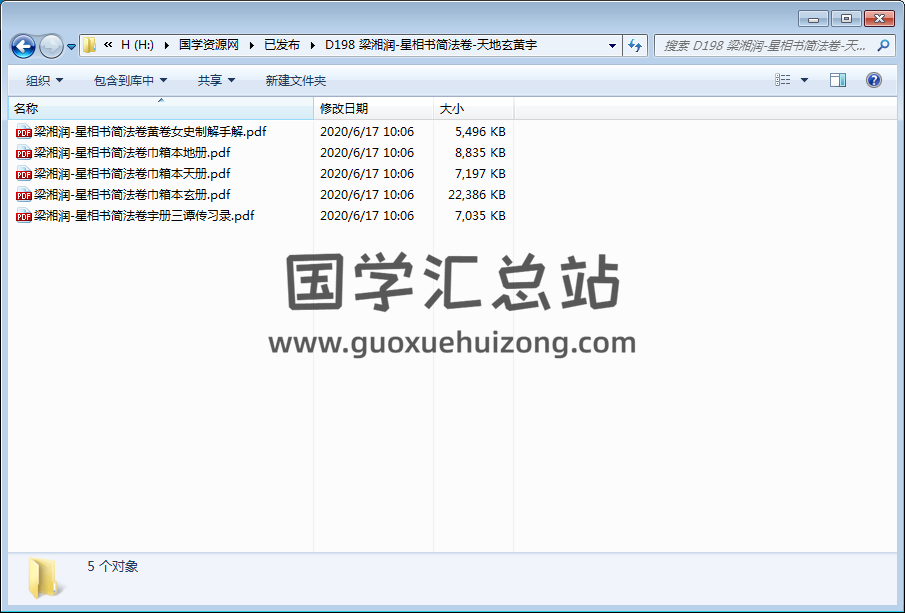Click the 5 个对象 status text
The image size is (905, 613).
113,566
